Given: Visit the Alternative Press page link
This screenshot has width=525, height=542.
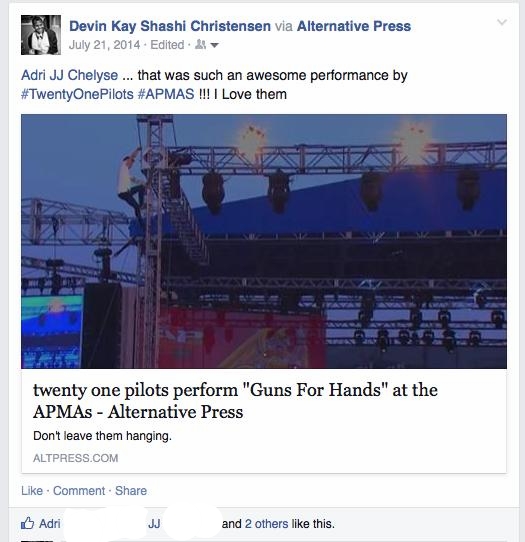Looking at the screenshot, I should point(354,26).
